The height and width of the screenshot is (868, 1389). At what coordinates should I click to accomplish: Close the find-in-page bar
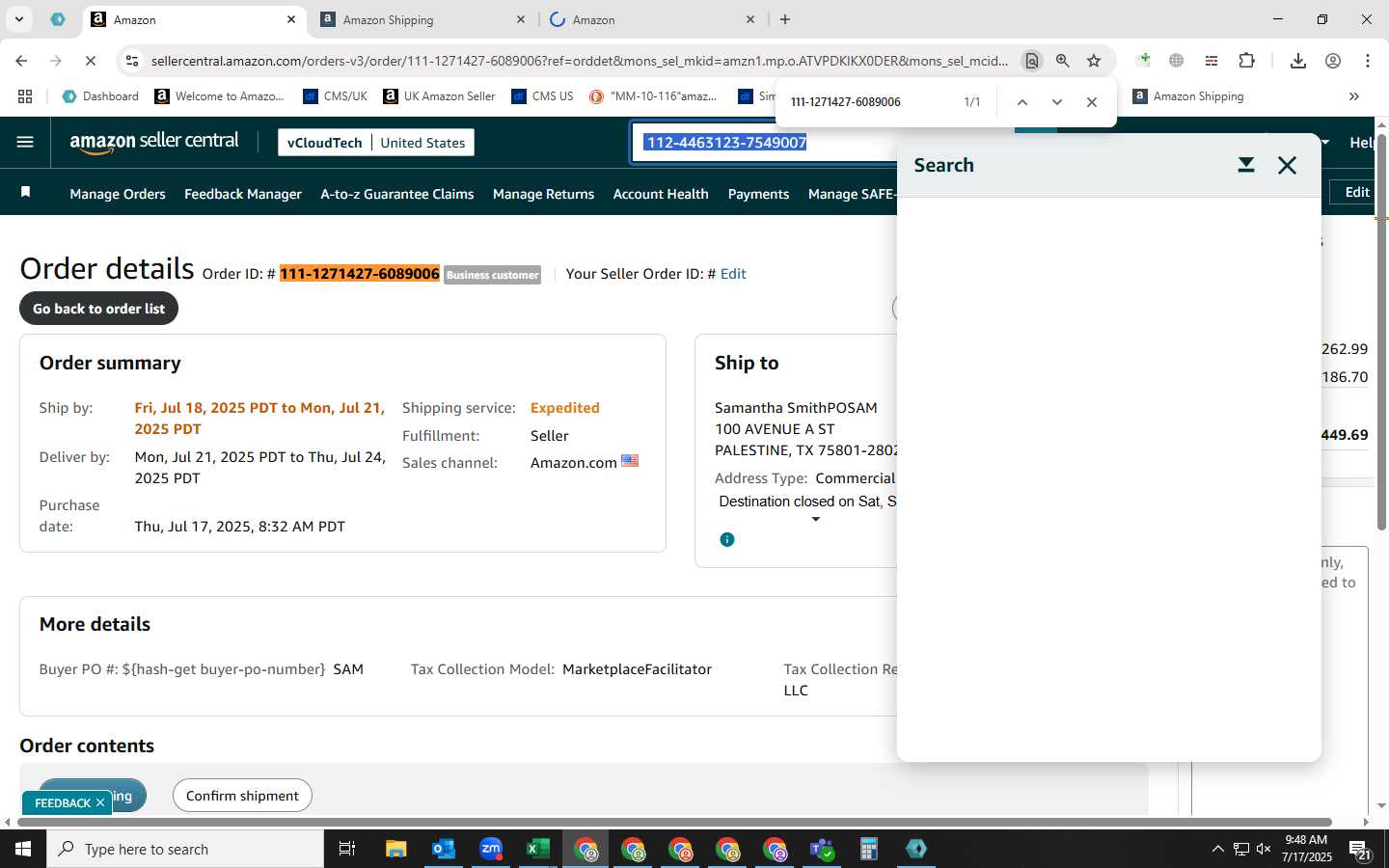[x=1092, y=101]
